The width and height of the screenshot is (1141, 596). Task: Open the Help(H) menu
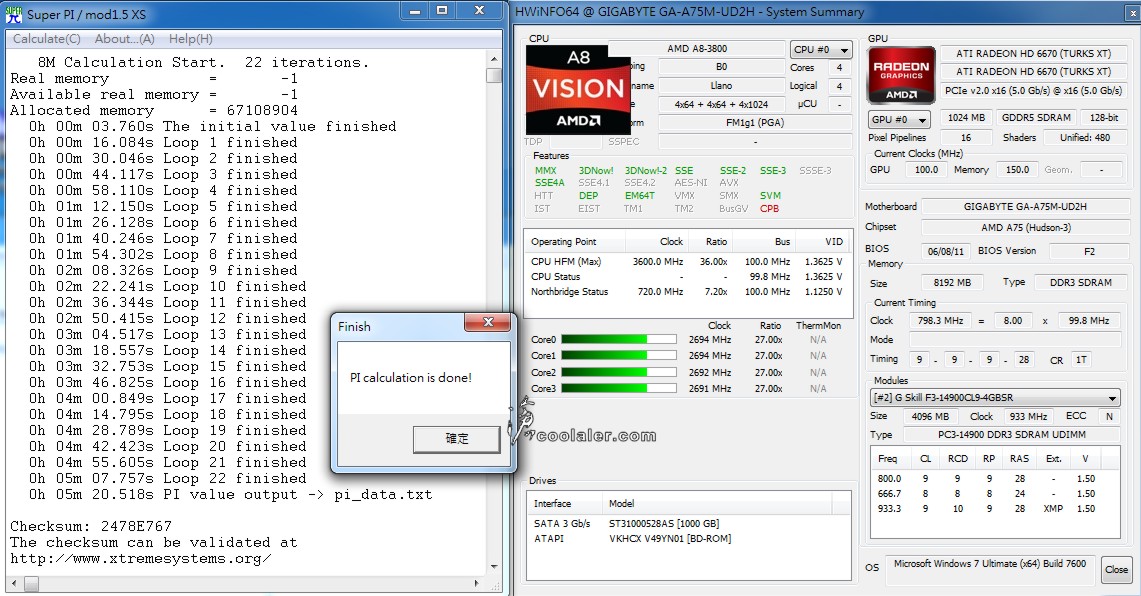[x=191, y=39]
